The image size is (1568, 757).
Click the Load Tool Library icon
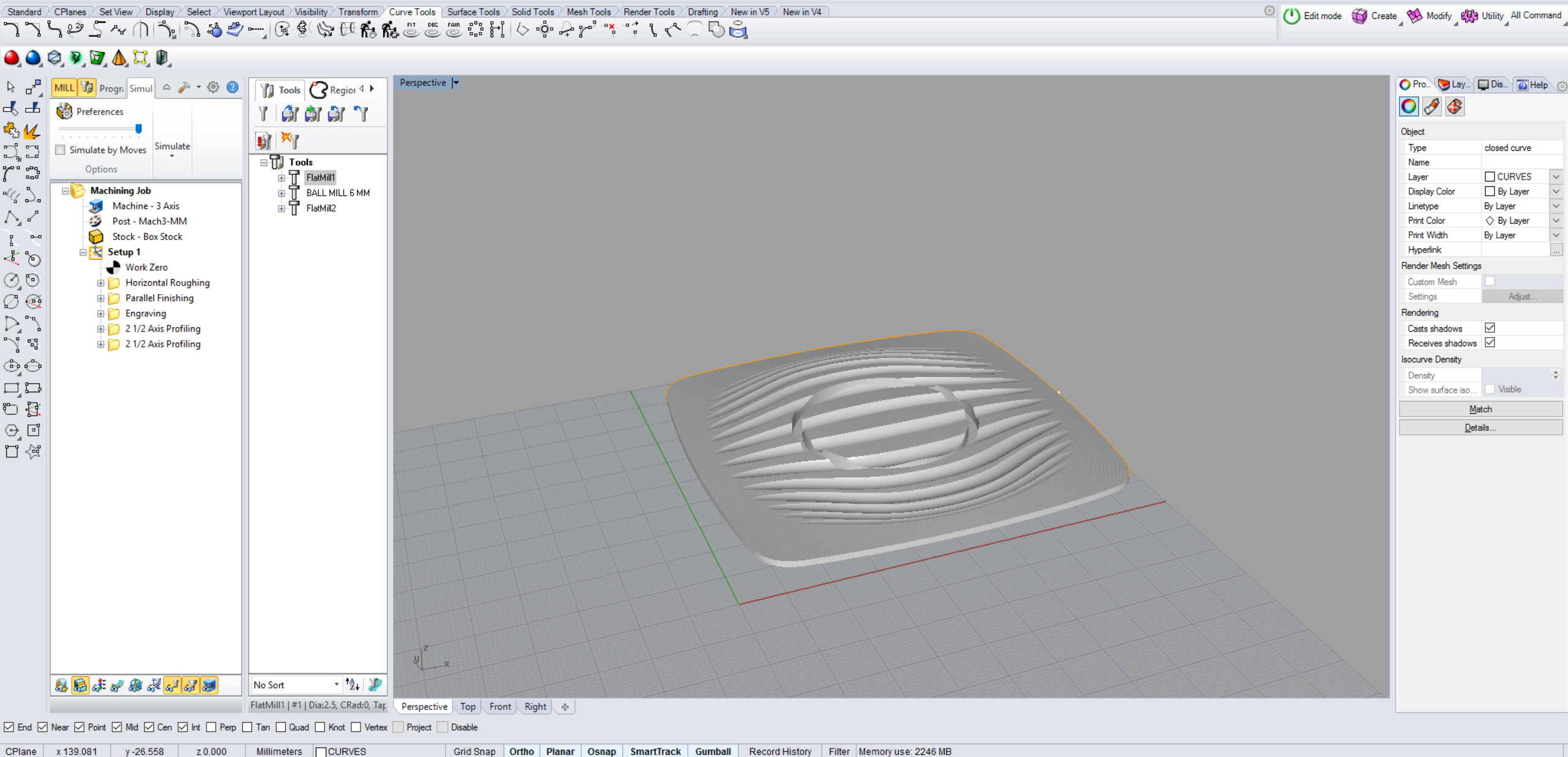coord(290,113)
